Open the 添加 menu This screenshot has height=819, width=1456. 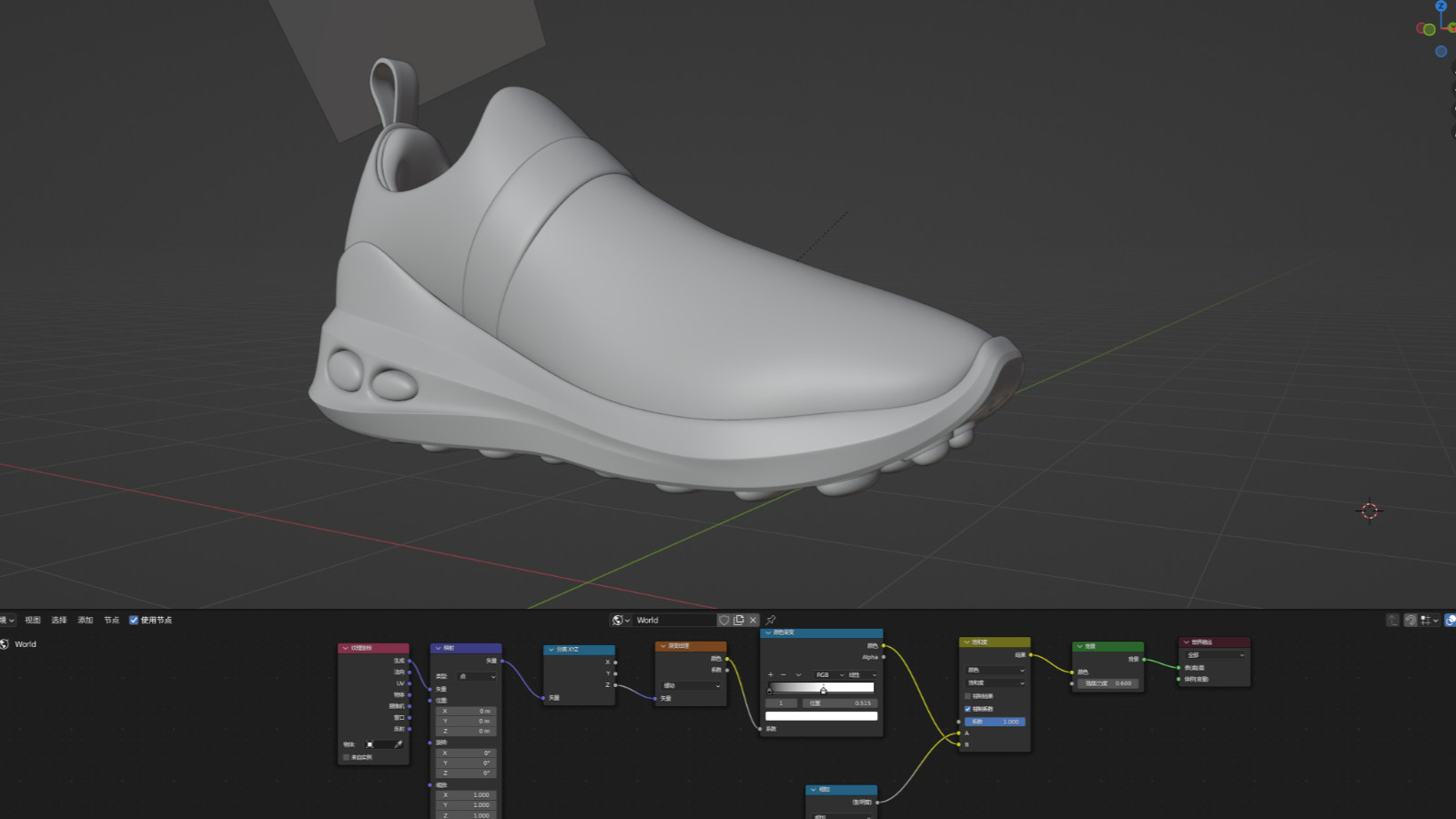(86, 620)
